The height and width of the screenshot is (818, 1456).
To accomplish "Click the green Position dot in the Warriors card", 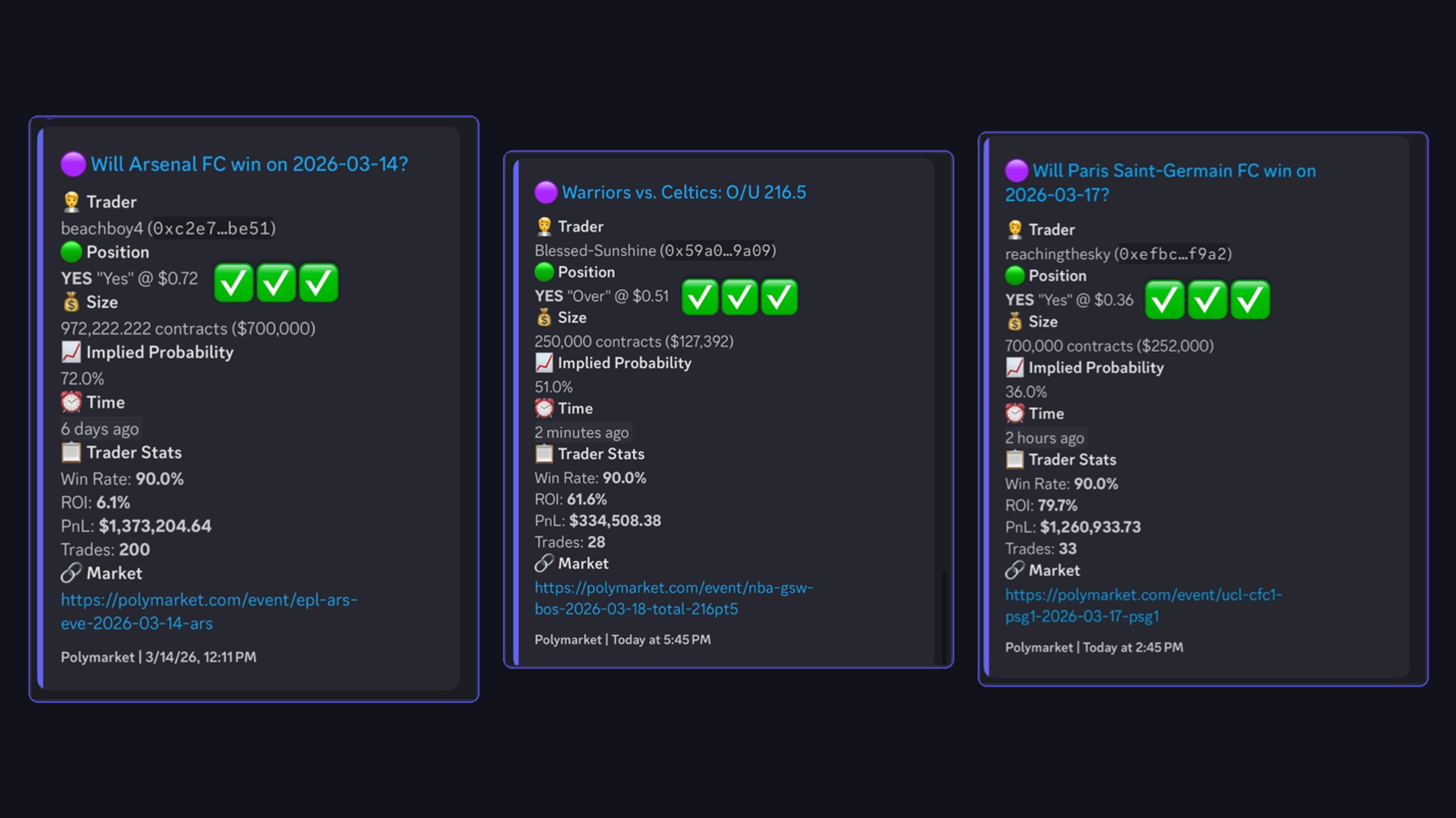I will pos(544,272).
